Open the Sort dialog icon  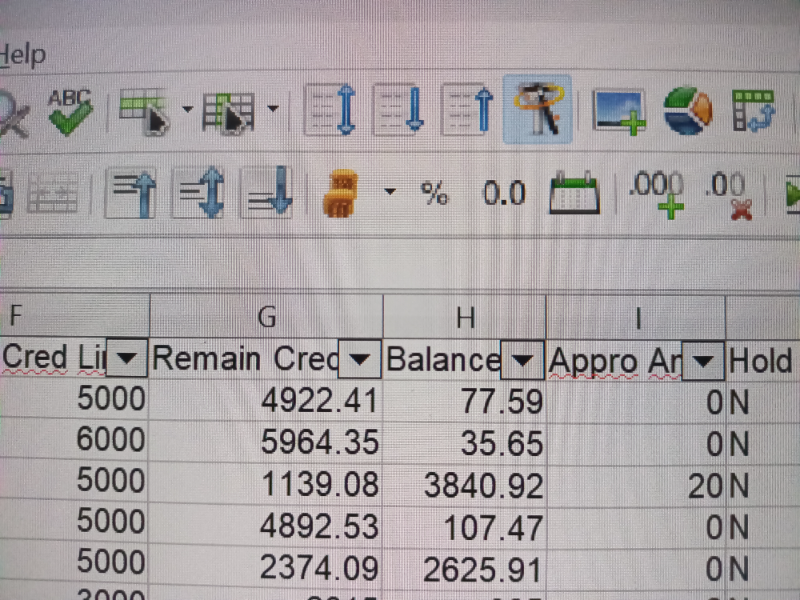coord(330,110)
